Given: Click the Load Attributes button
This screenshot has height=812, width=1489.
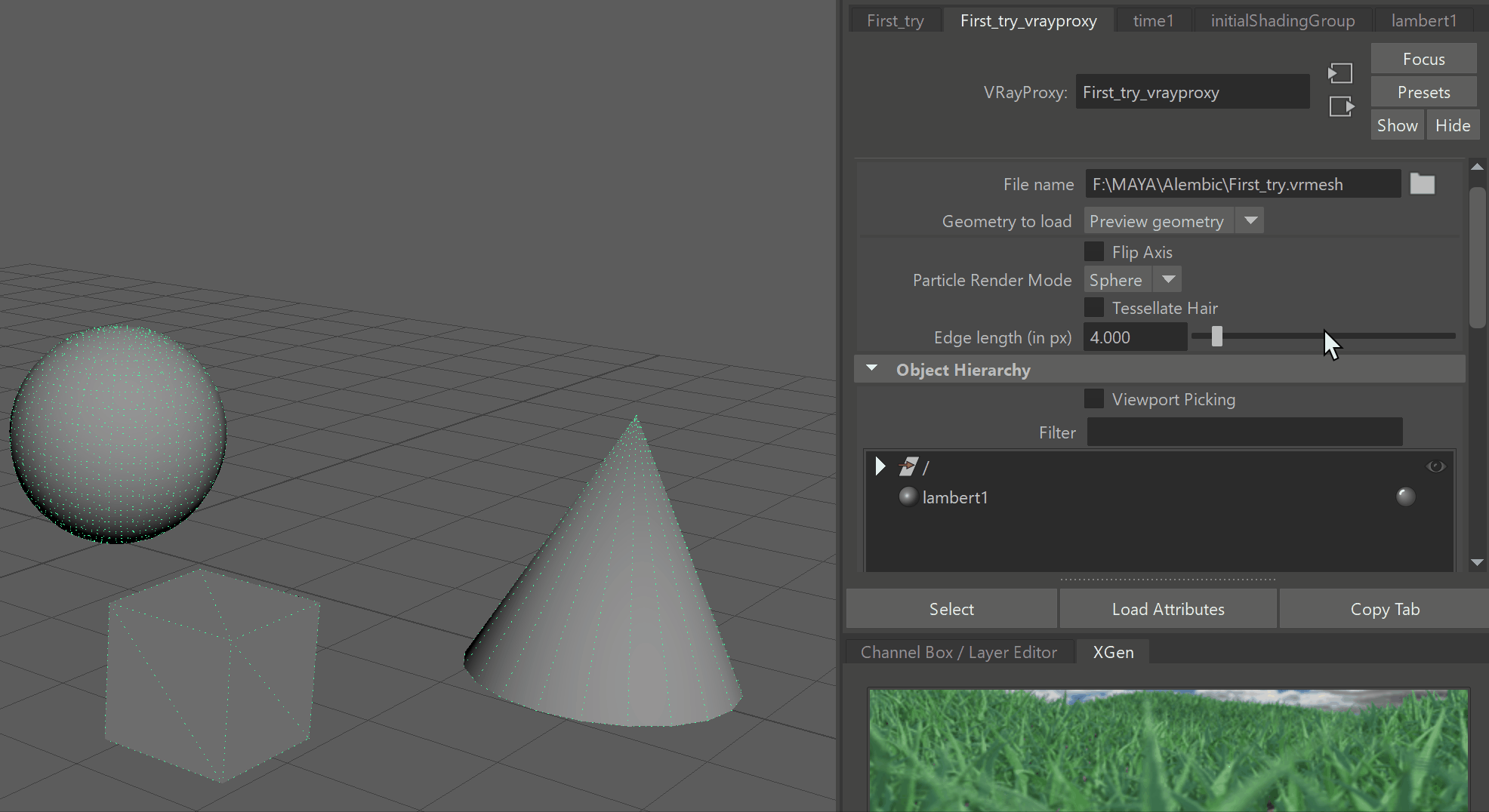Looking at the screenshot, I should point(1168,609).
